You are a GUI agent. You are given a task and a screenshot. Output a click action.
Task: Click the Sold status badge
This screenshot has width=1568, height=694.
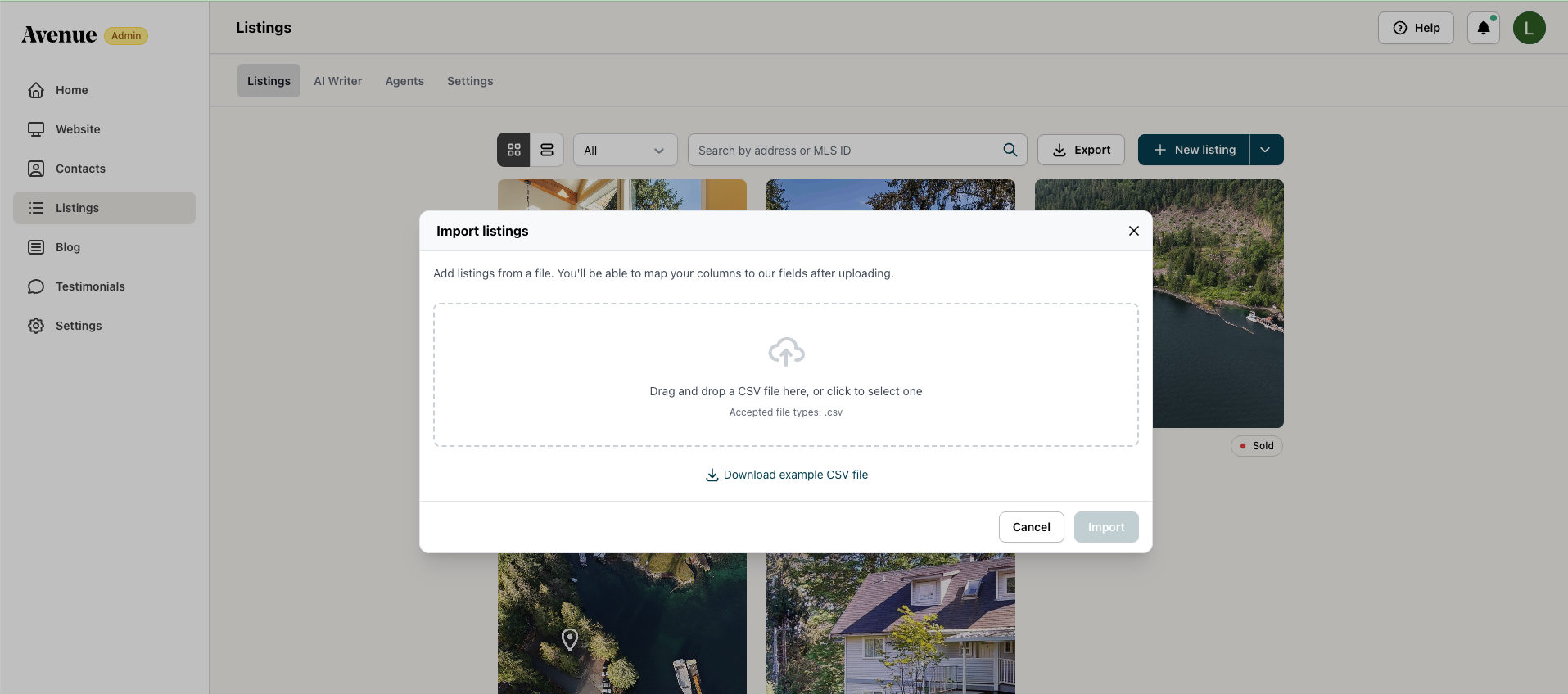point(1257,446)
